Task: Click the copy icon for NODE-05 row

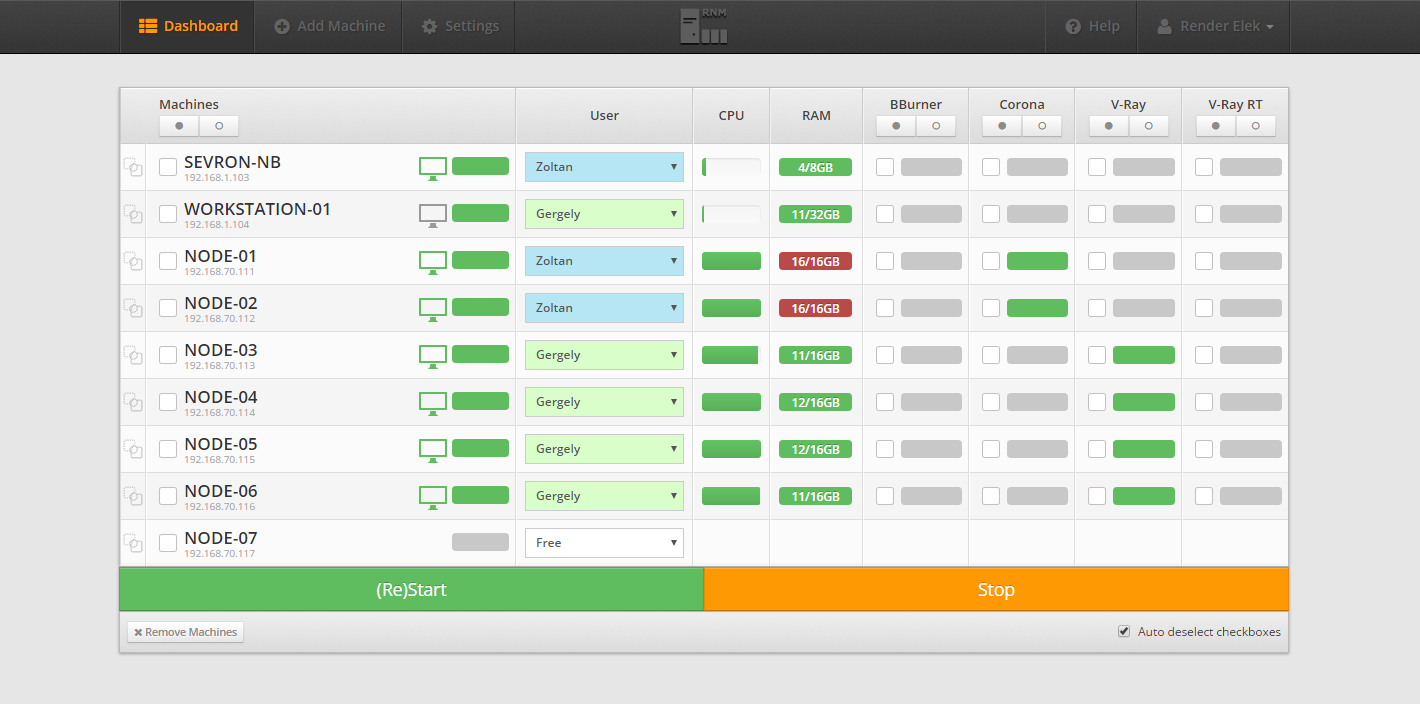Action: 133,449
